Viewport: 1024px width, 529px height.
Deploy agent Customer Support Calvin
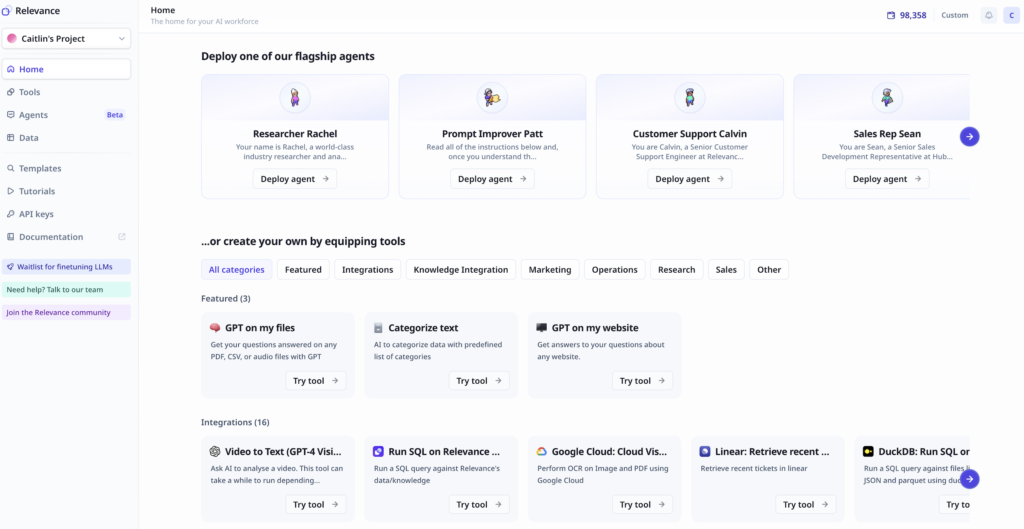tap(690, 179)
